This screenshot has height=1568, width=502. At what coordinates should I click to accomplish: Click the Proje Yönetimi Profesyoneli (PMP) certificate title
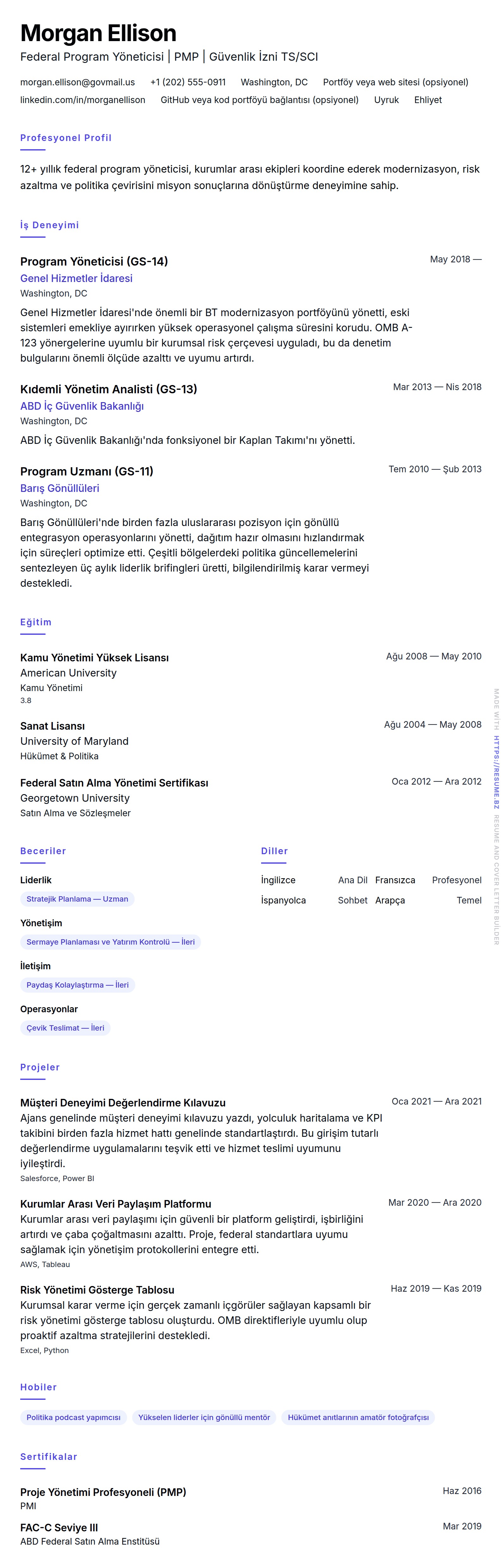click(x=103, y=1492)
